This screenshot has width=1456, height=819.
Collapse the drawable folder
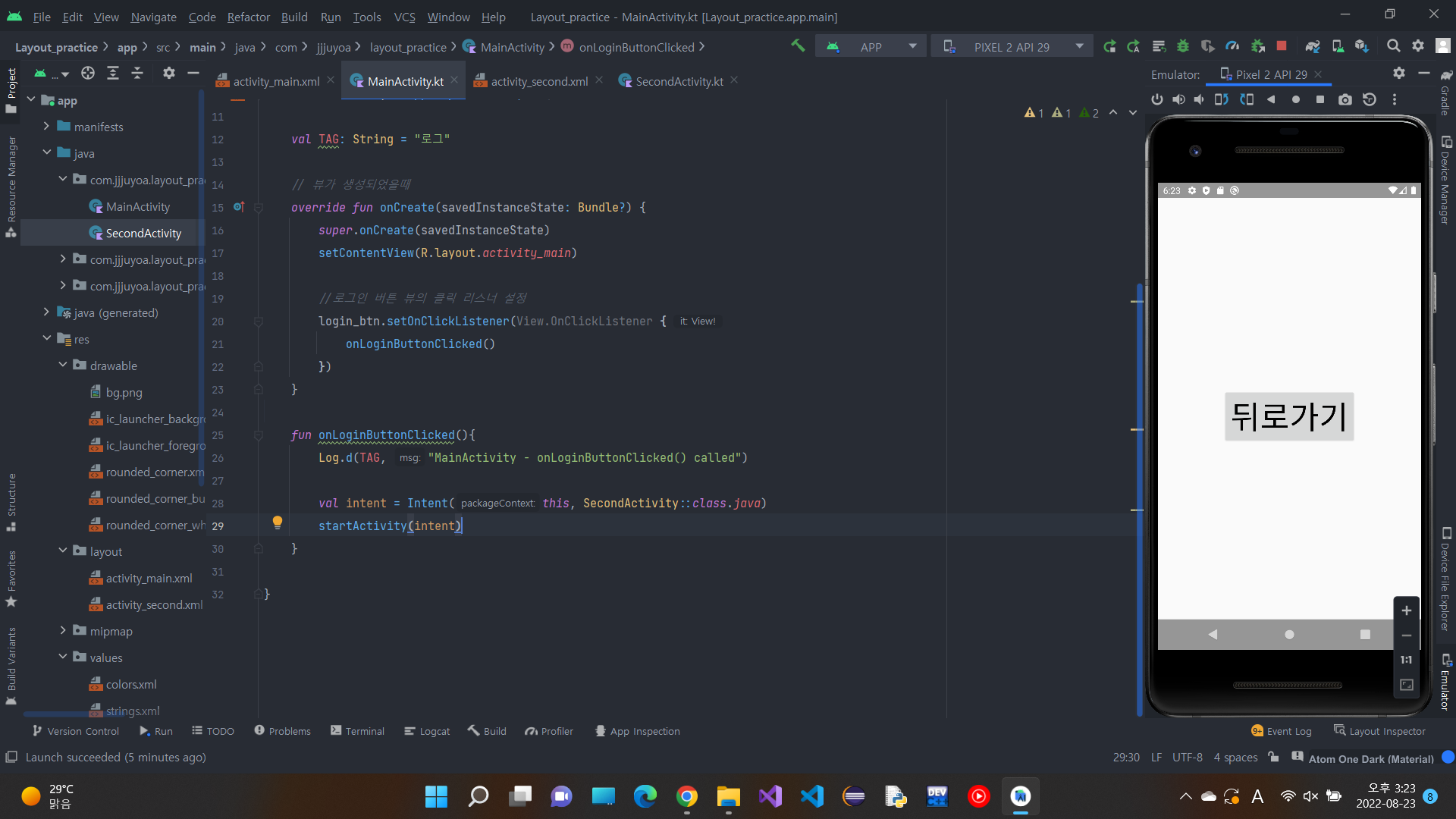coord(63,366)
